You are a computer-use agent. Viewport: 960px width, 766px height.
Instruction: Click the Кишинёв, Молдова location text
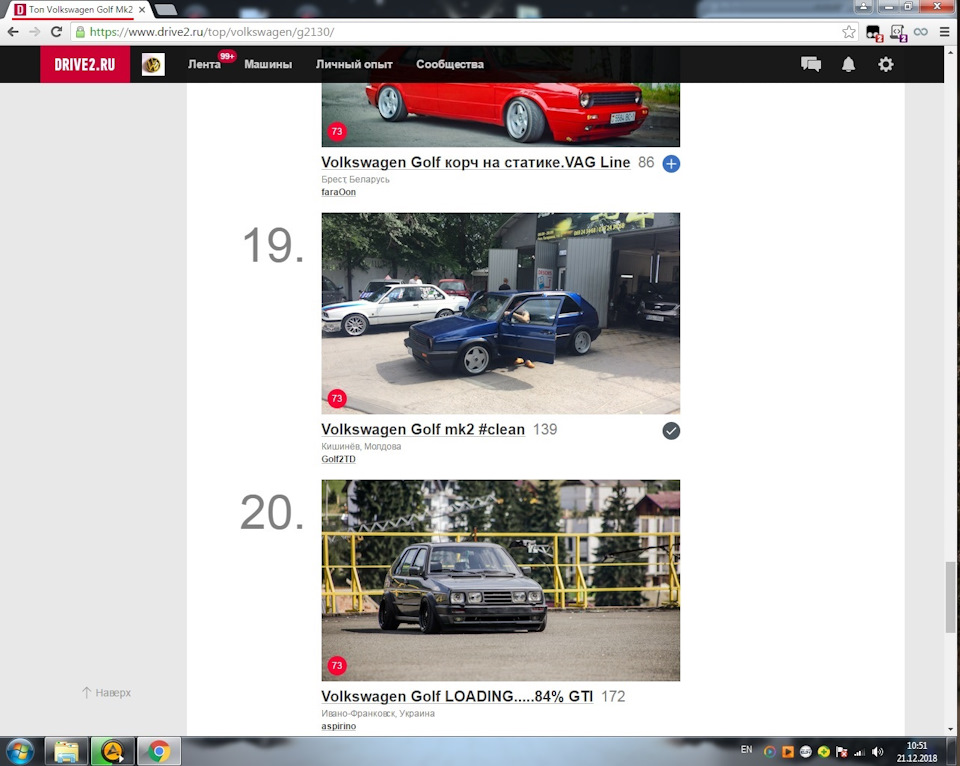tap(361, 446)
